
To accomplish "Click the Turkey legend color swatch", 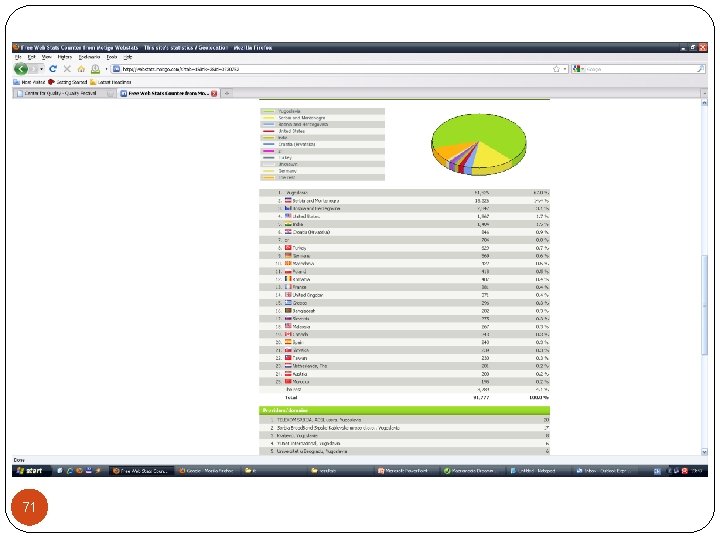I will 269,158.
